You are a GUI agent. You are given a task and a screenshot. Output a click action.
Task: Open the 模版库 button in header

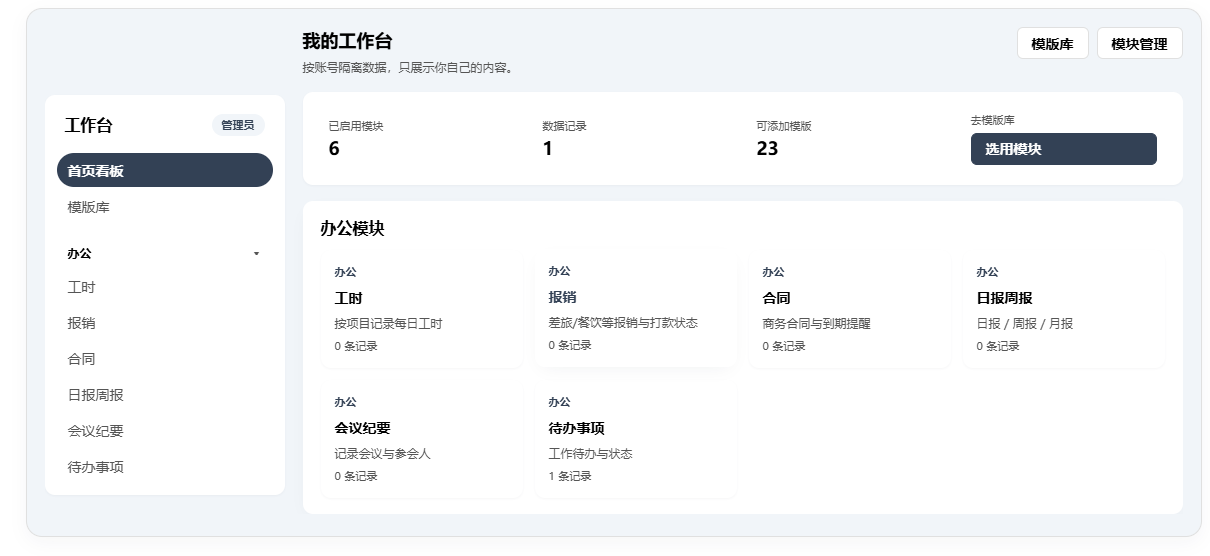(1052, 44)
